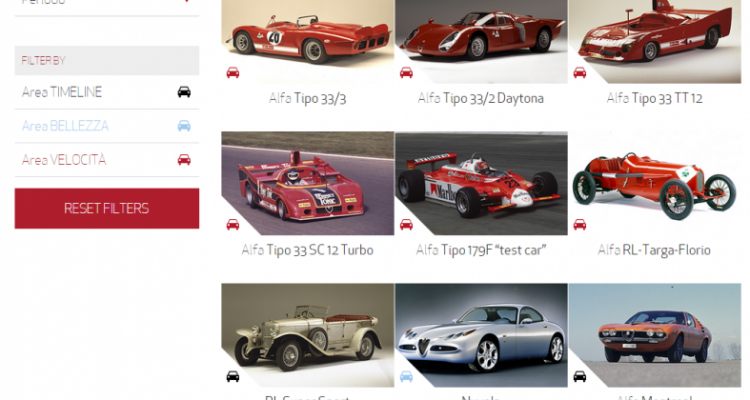Click the red car icon beside Area VELOCITÀ
Image resolution: width=750 pixels, height=400 pixels.
tap(184, 160)
